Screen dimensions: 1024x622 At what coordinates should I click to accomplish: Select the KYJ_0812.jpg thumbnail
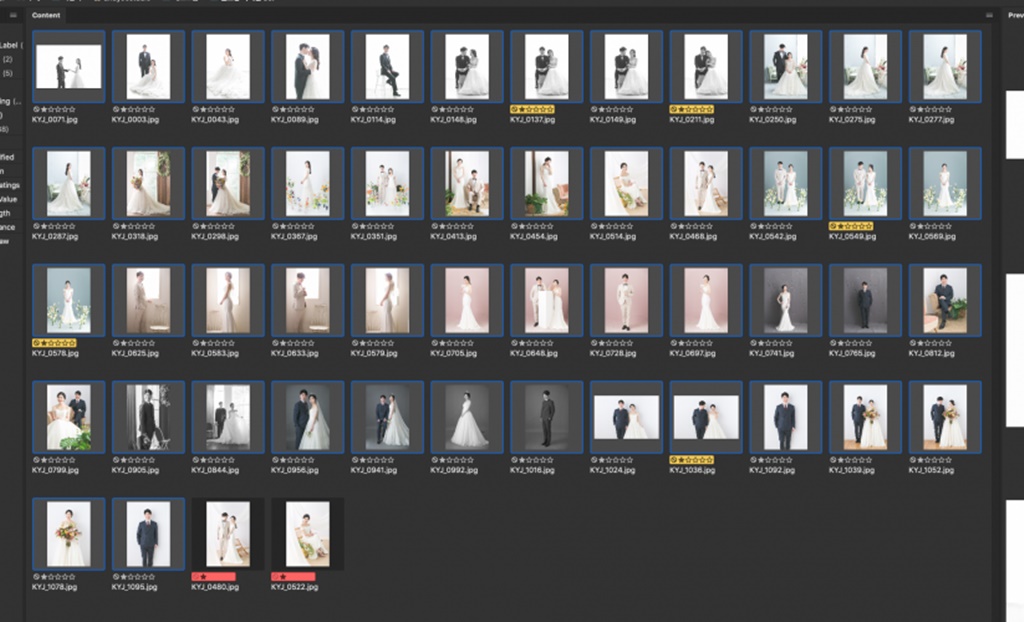tap(945, 300)
